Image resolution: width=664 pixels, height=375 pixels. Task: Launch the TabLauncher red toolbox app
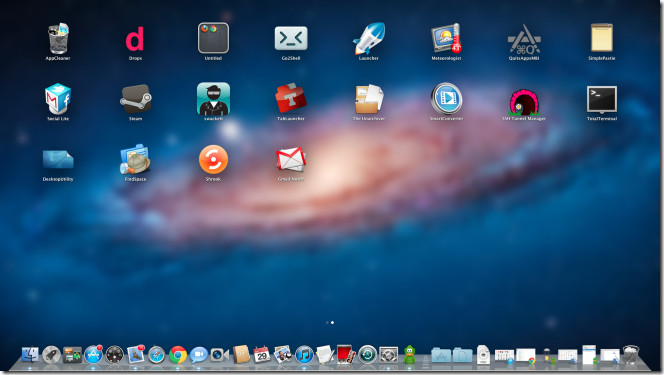(291, 98)
